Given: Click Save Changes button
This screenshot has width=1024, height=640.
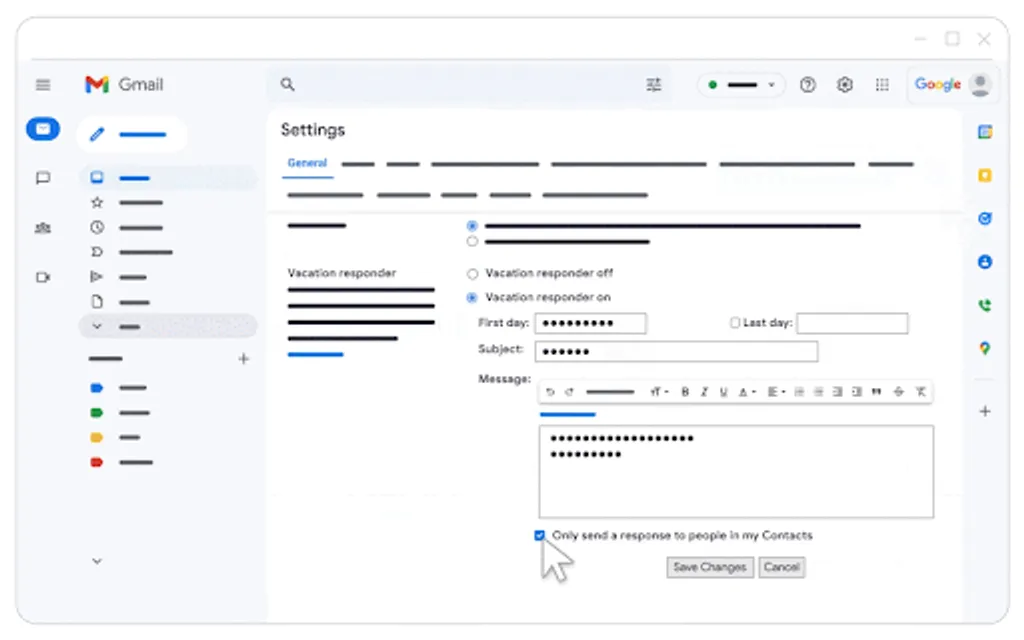Looking at the screenshot, I should 710,567.
